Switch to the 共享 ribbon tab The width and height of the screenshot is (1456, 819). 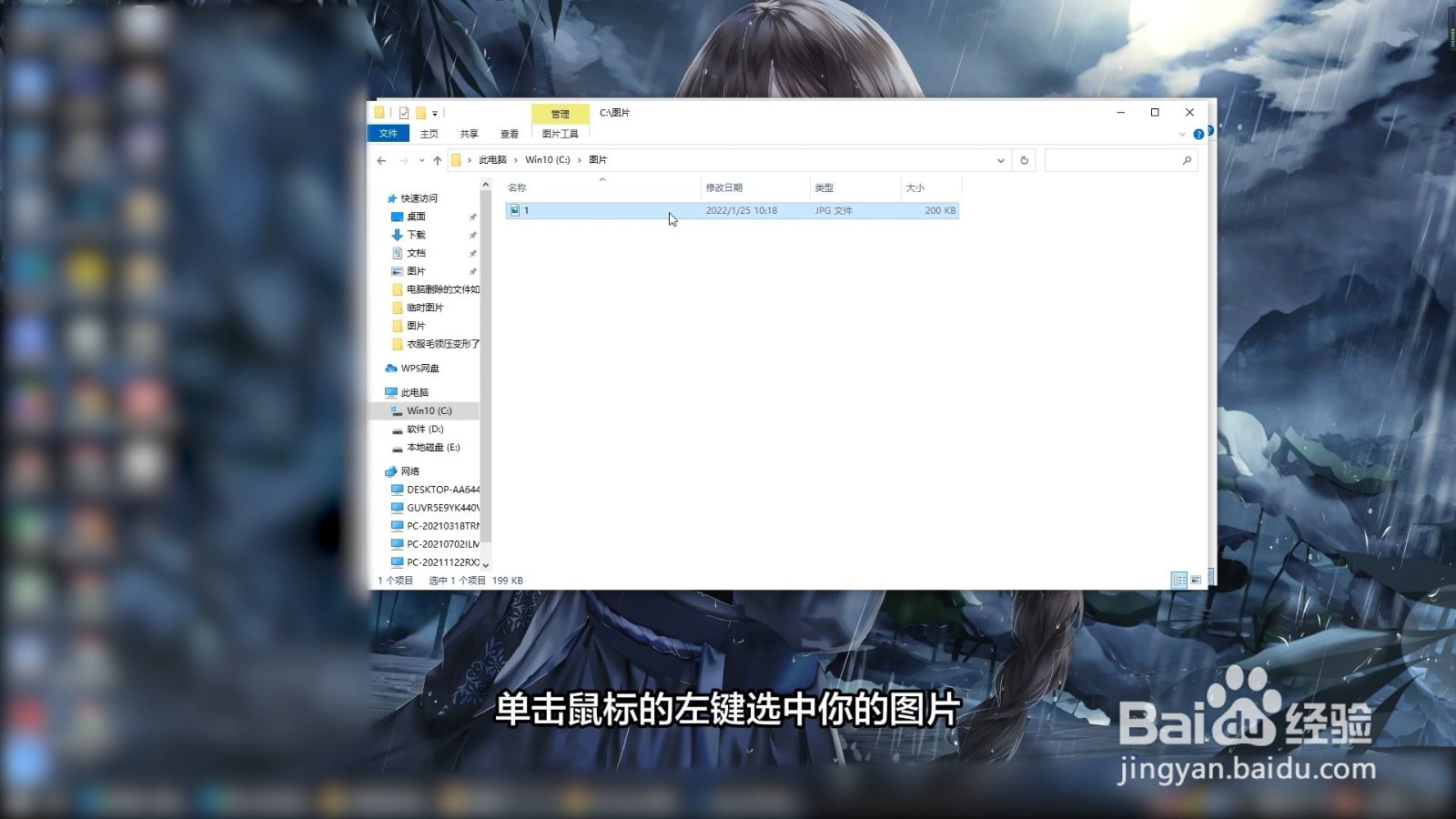469,134
